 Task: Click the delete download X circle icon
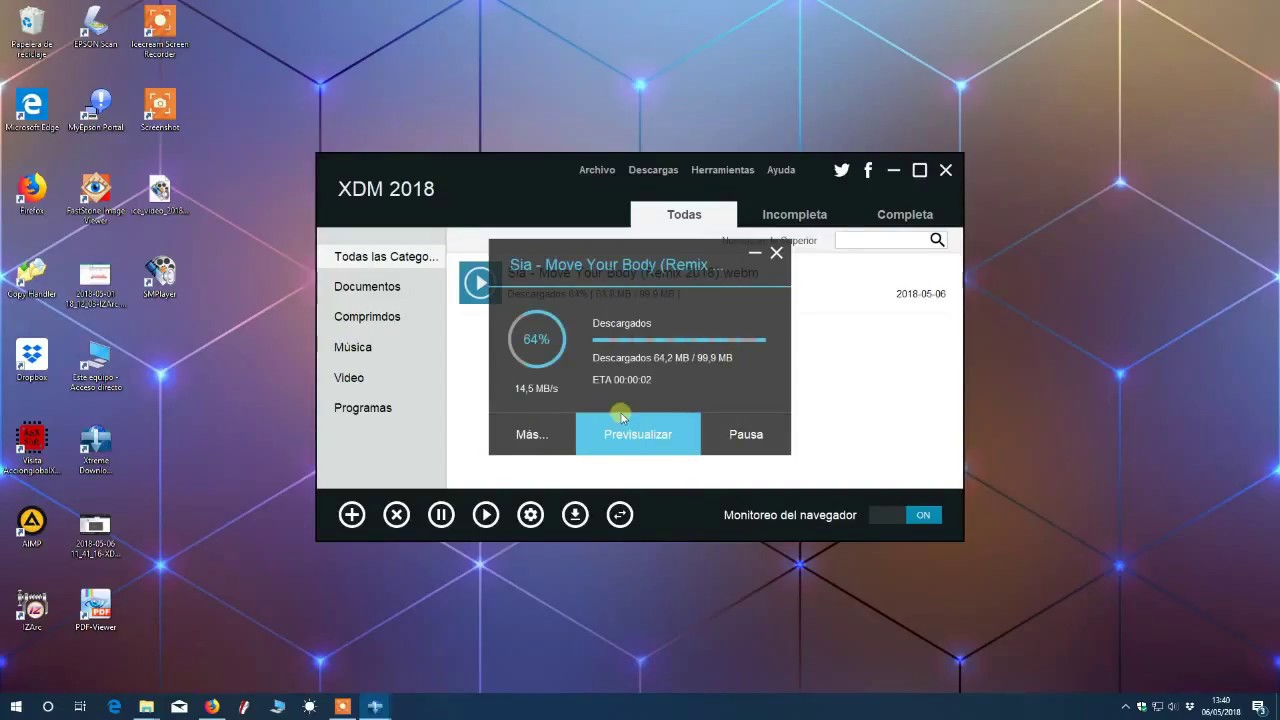[x=397, y=515]
